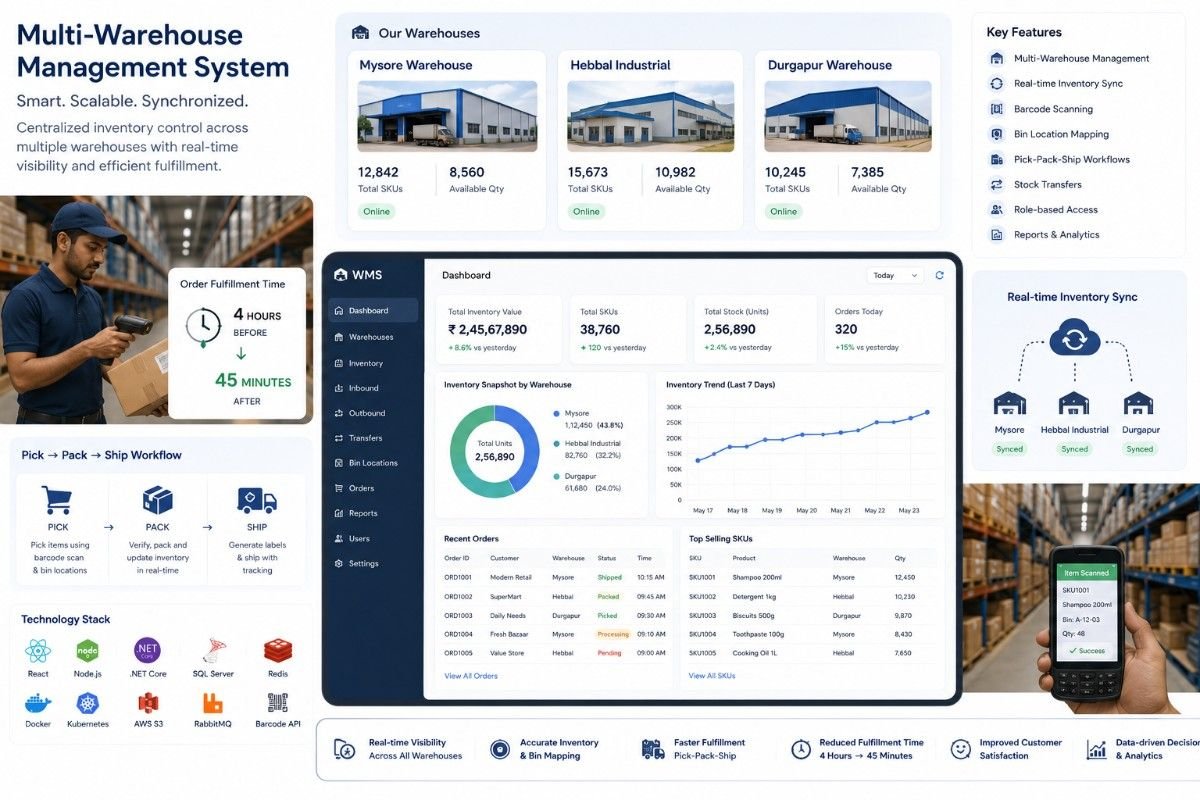This screenshot has height=800, width=1200.
Task: Click the Real-time Inventory Sync feature icon
Action: 996,84
